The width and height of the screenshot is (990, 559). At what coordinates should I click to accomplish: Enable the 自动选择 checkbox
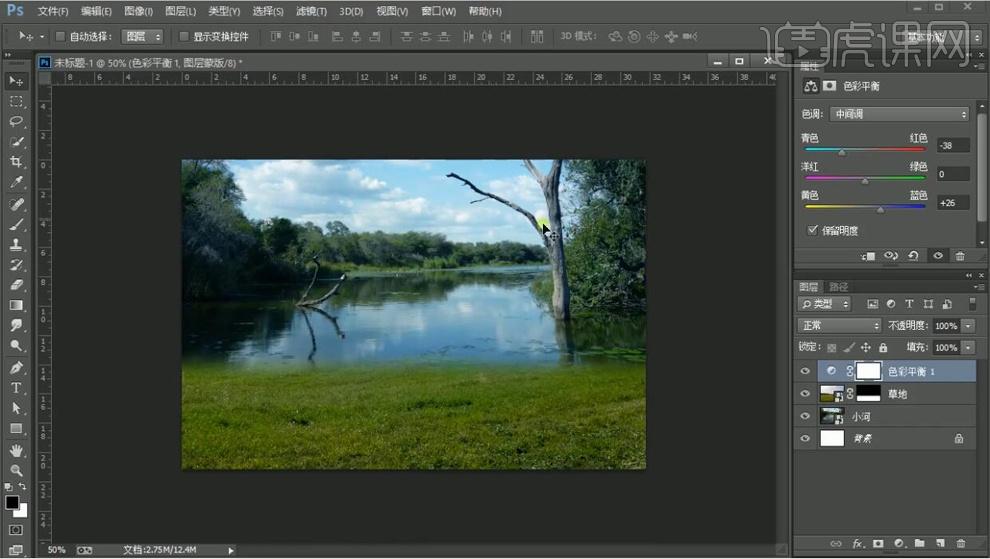tap(60, 37)
